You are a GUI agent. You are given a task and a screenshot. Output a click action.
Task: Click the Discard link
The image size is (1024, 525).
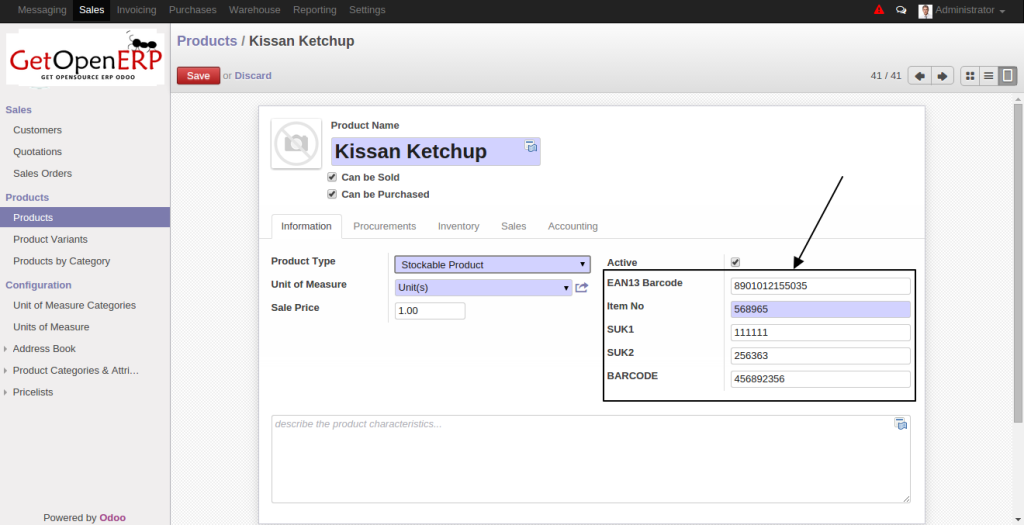(x=253, y=76)
